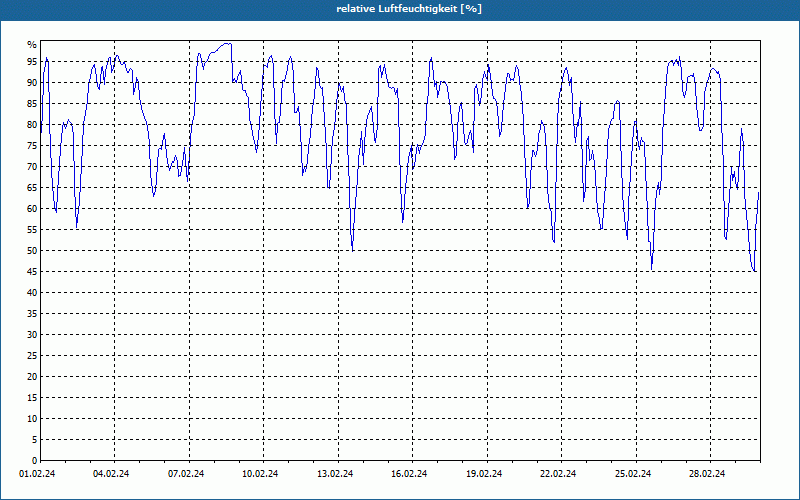Image resolution: width=800 pixels, height=500 pixels.
Task: Select the 25.02.24 date label
Action: coord(633,474)
